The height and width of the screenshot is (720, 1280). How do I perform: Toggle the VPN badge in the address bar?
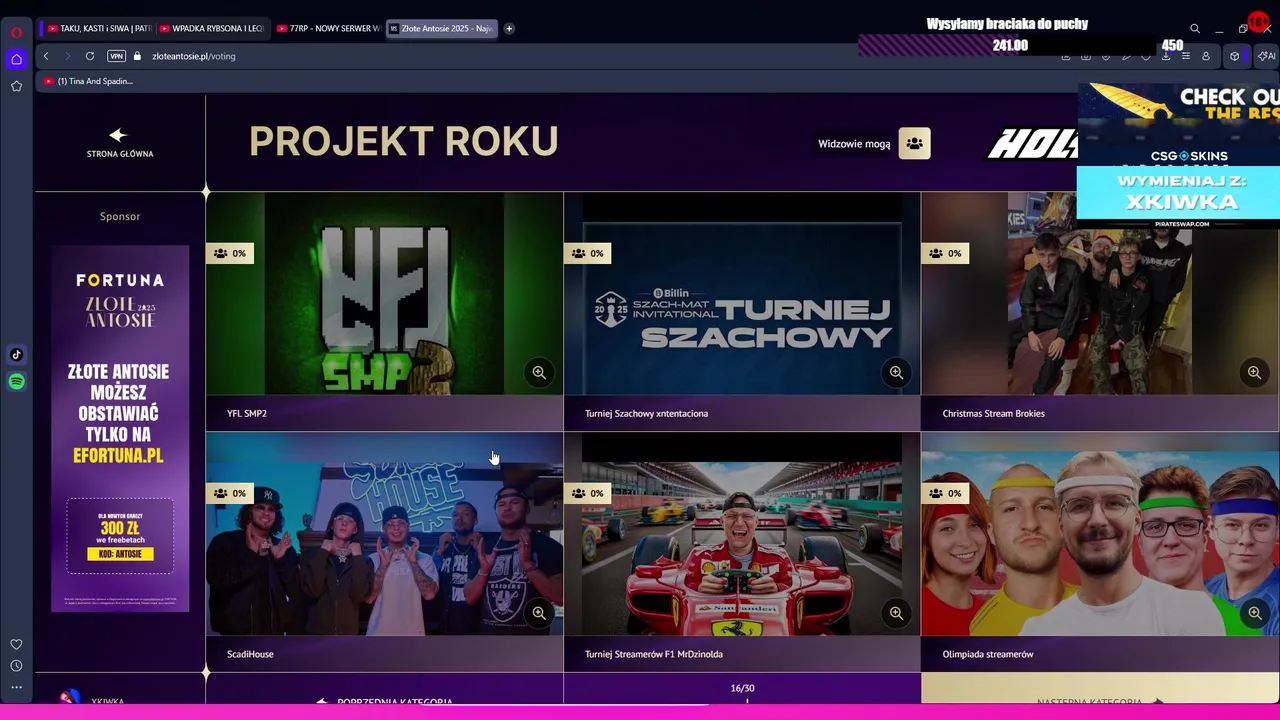point(117,56)
